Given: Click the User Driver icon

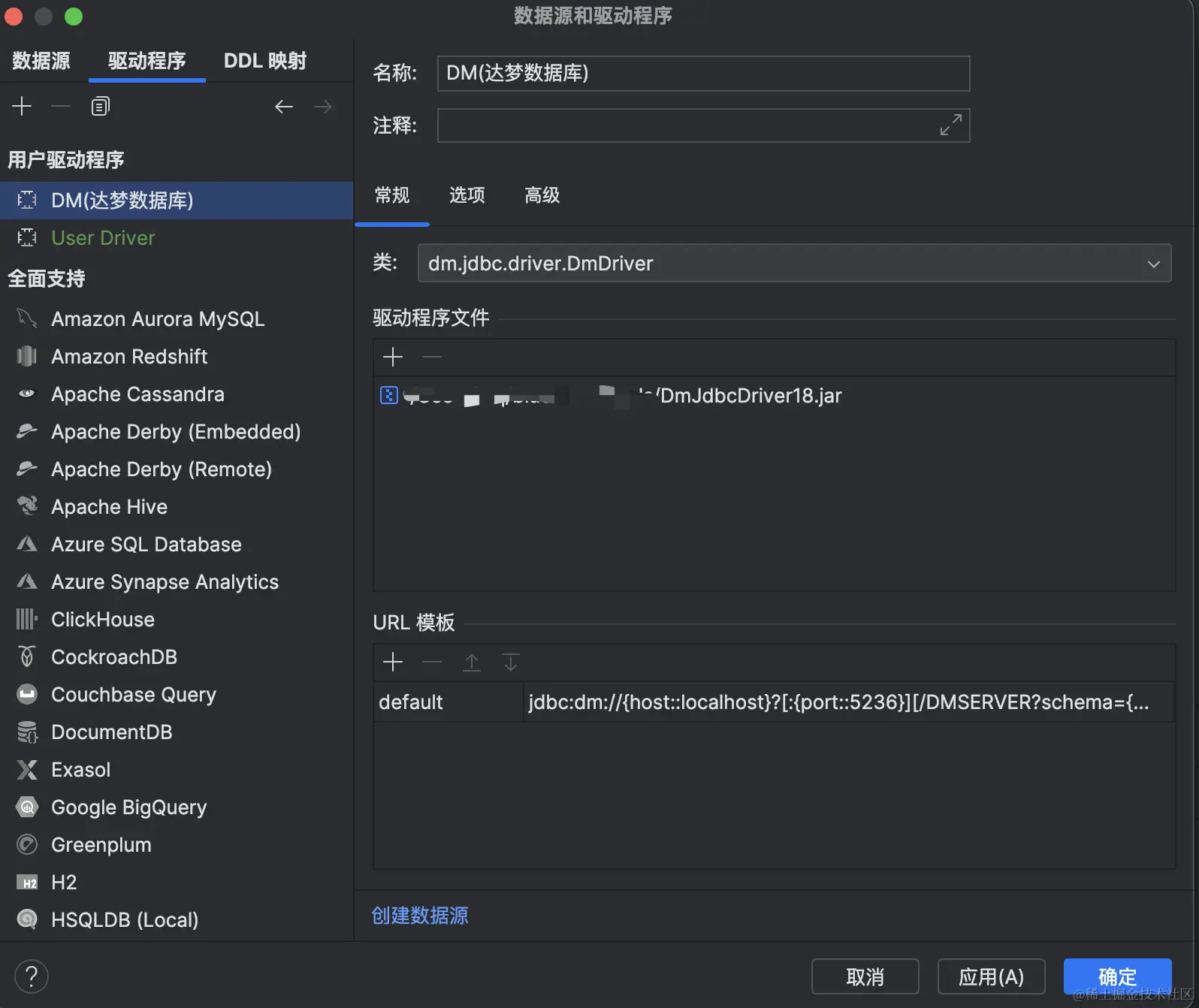Looking at the screenshot, I should tap(27, 237).
